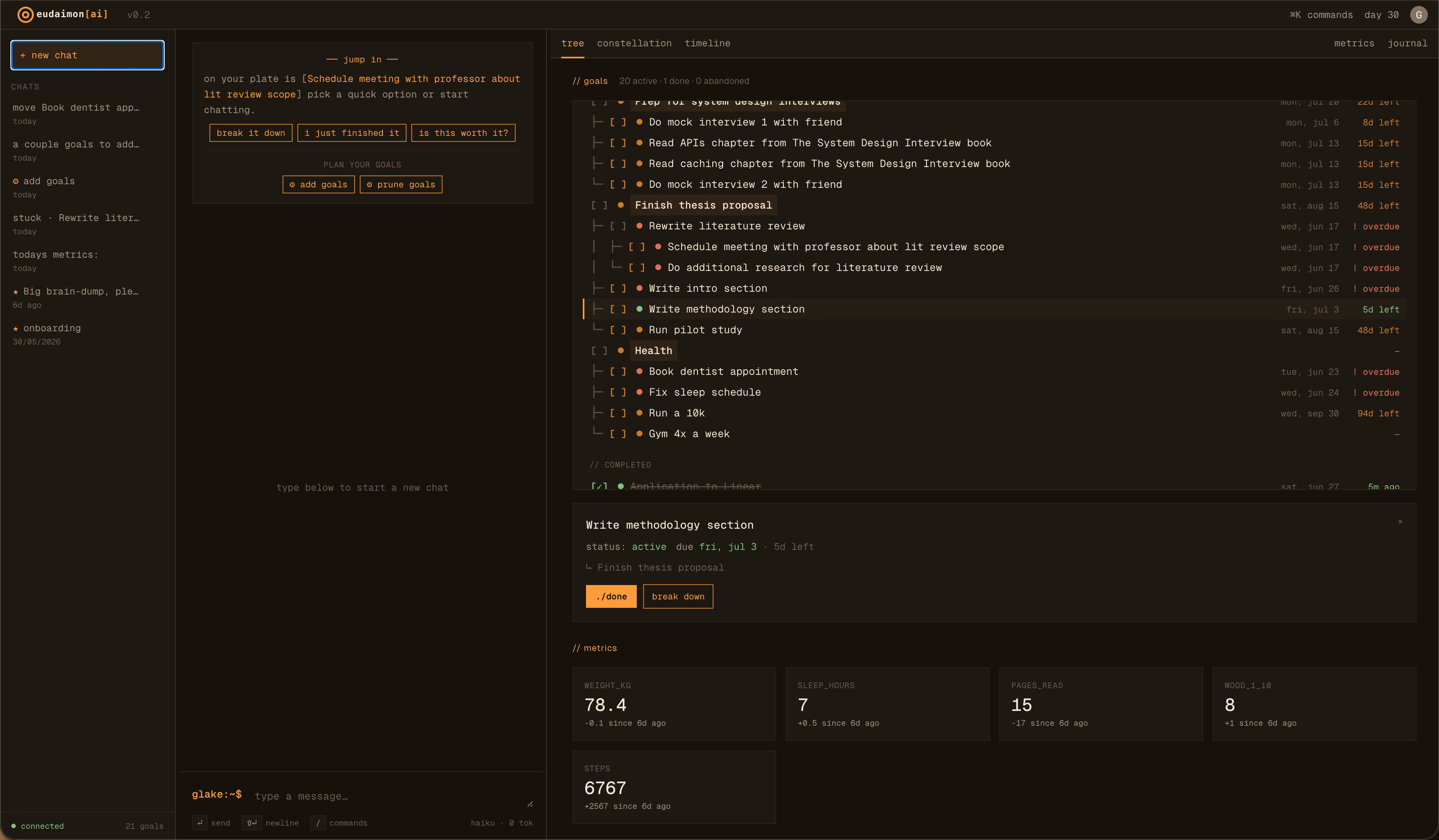Switch to the constellation tab
This screenshot has width=1439, height=840.
pyautogui.click(x=634, y=44)
